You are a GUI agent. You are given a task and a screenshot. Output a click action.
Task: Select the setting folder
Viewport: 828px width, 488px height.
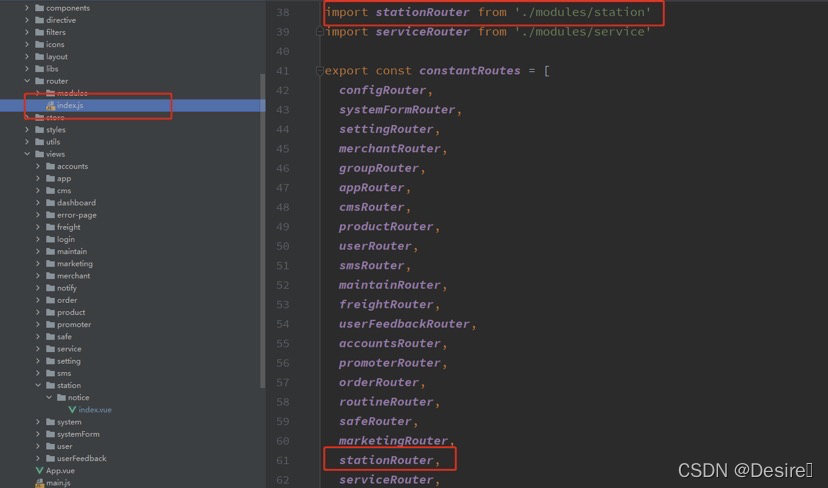pos(69,361)
